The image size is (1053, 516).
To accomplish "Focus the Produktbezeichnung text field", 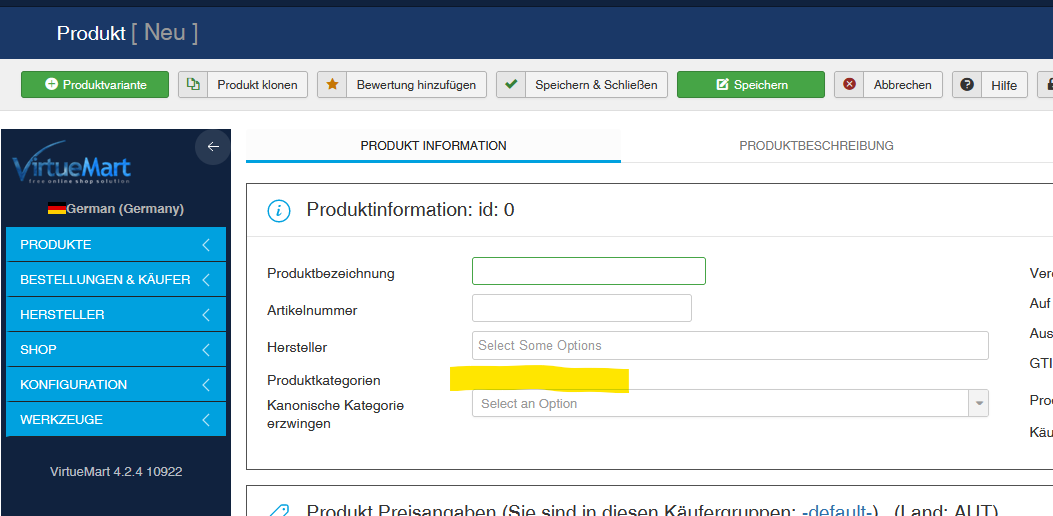I will coord(588,271).
